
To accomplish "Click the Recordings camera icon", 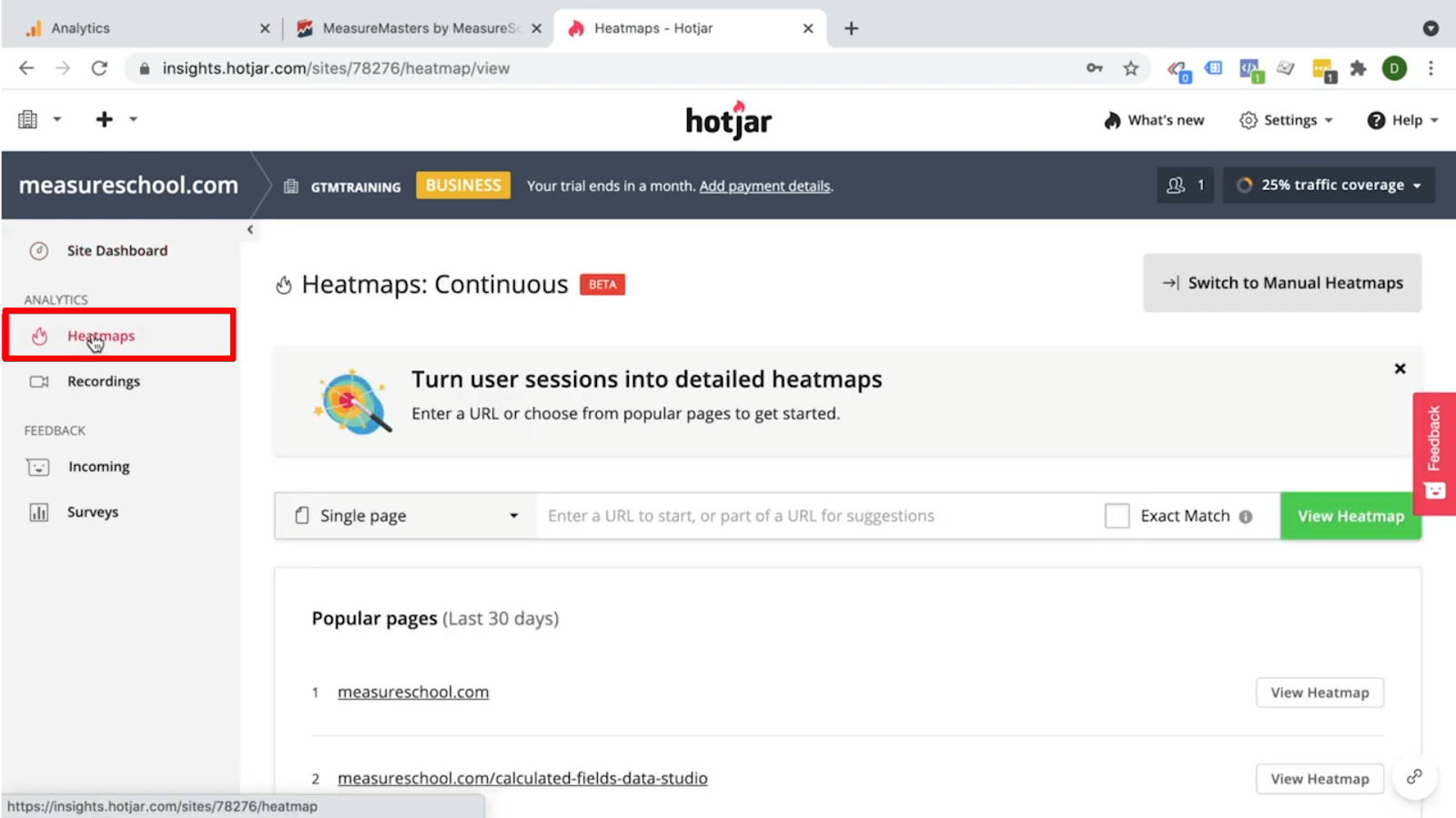I will 39,382.
